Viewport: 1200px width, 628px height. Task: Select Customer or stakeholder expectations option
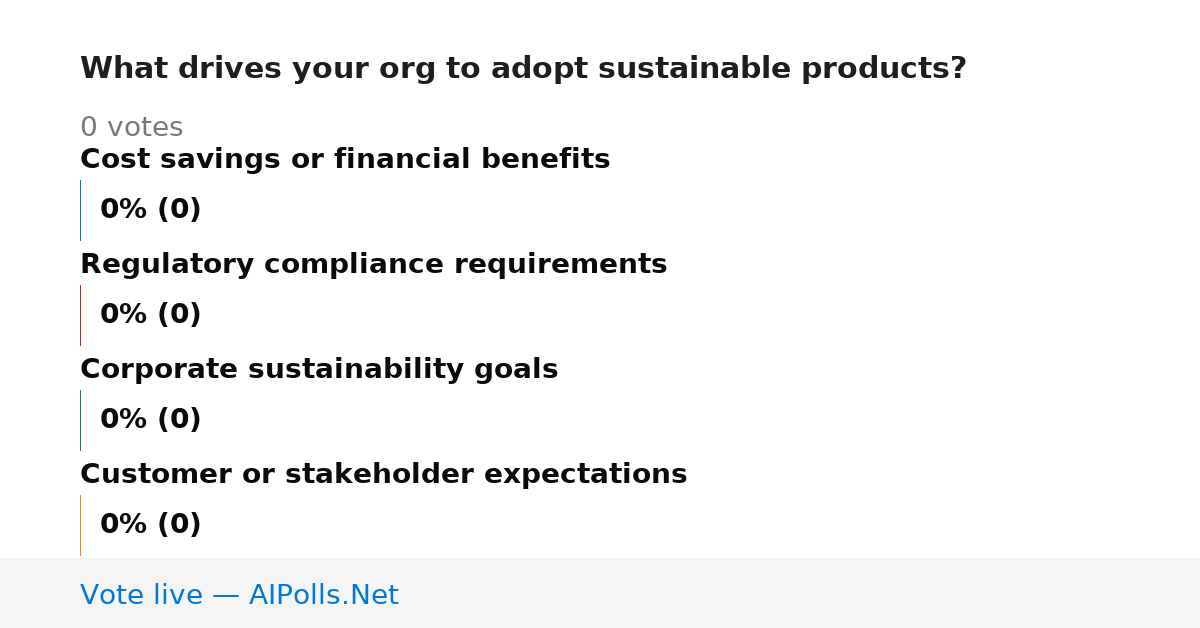[x=383, y=474]
